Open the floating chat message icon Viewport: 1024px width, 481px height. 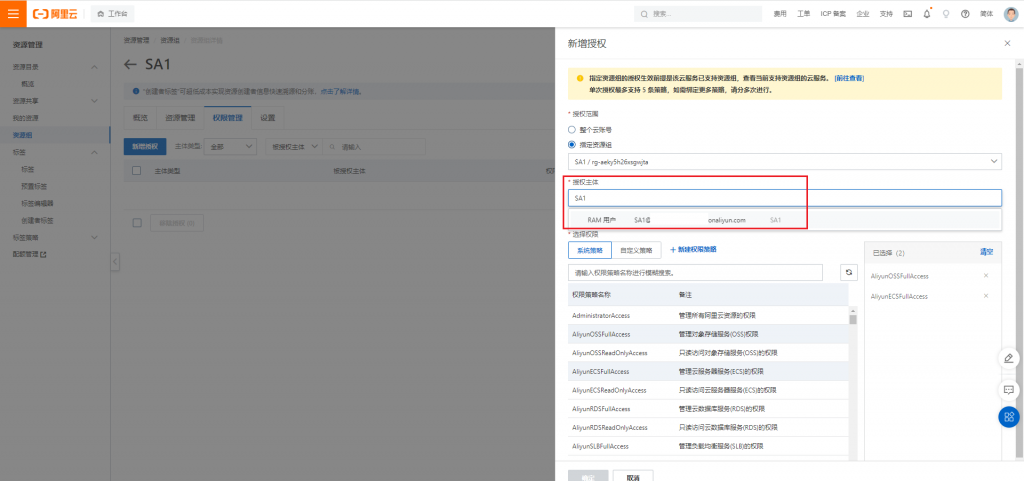[1008, 390]
